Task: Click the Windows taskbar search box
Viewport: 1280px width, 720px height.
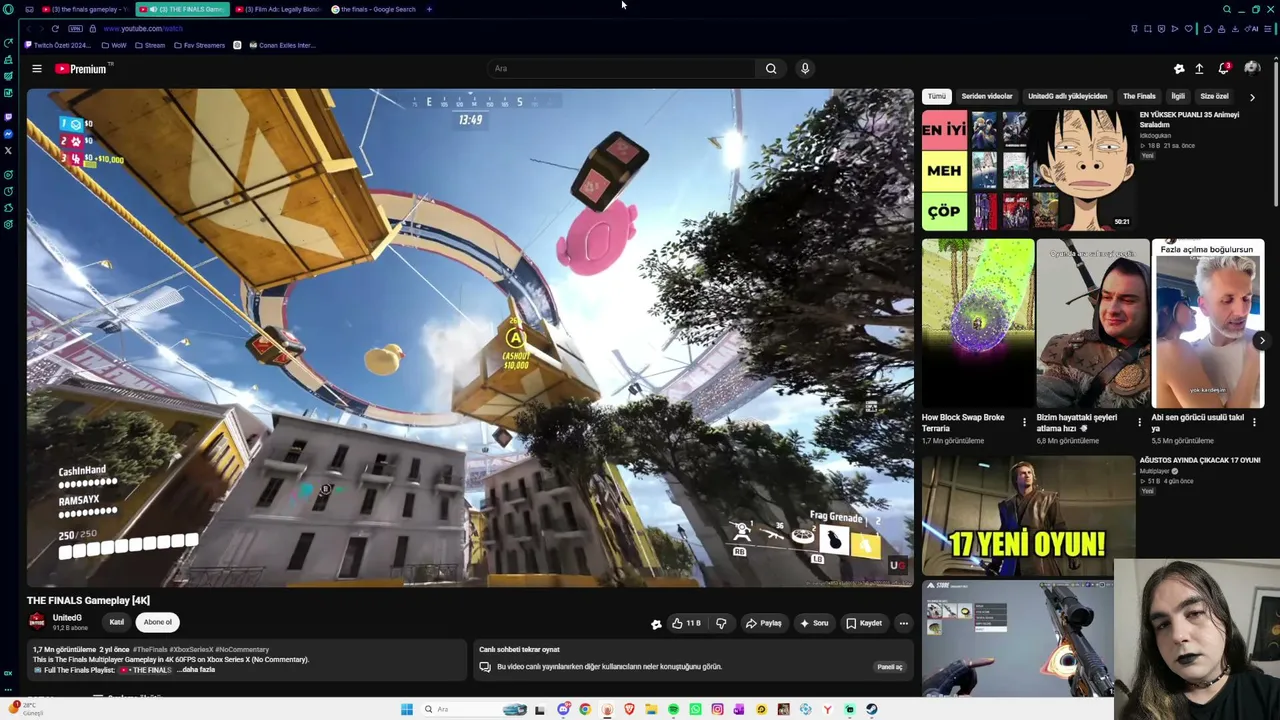Action: 472,710
